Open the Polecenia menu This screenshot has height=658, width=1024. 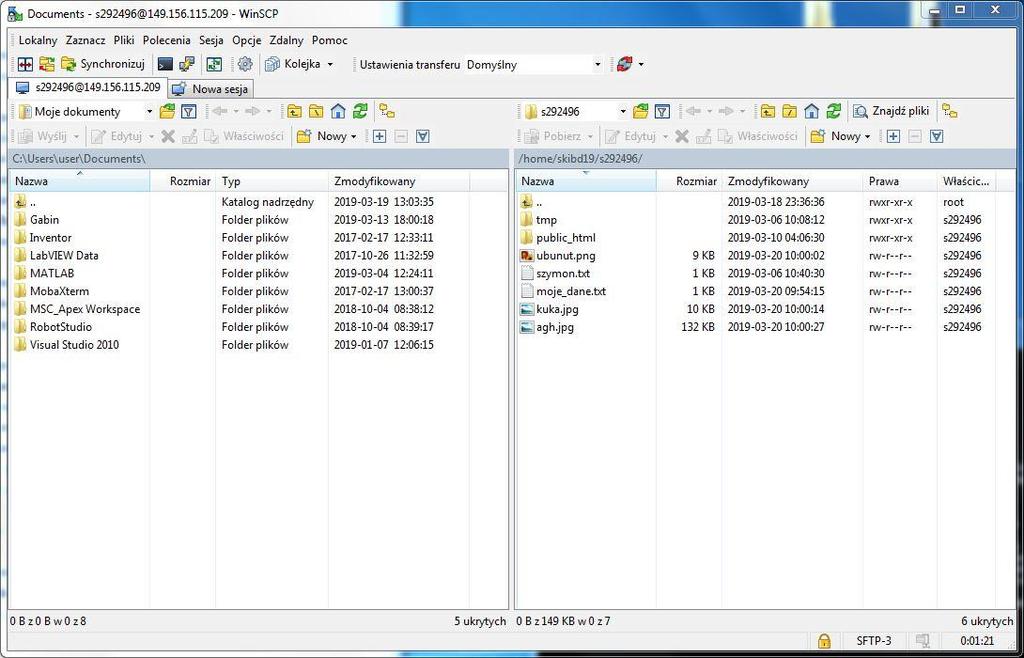[167, 40]
